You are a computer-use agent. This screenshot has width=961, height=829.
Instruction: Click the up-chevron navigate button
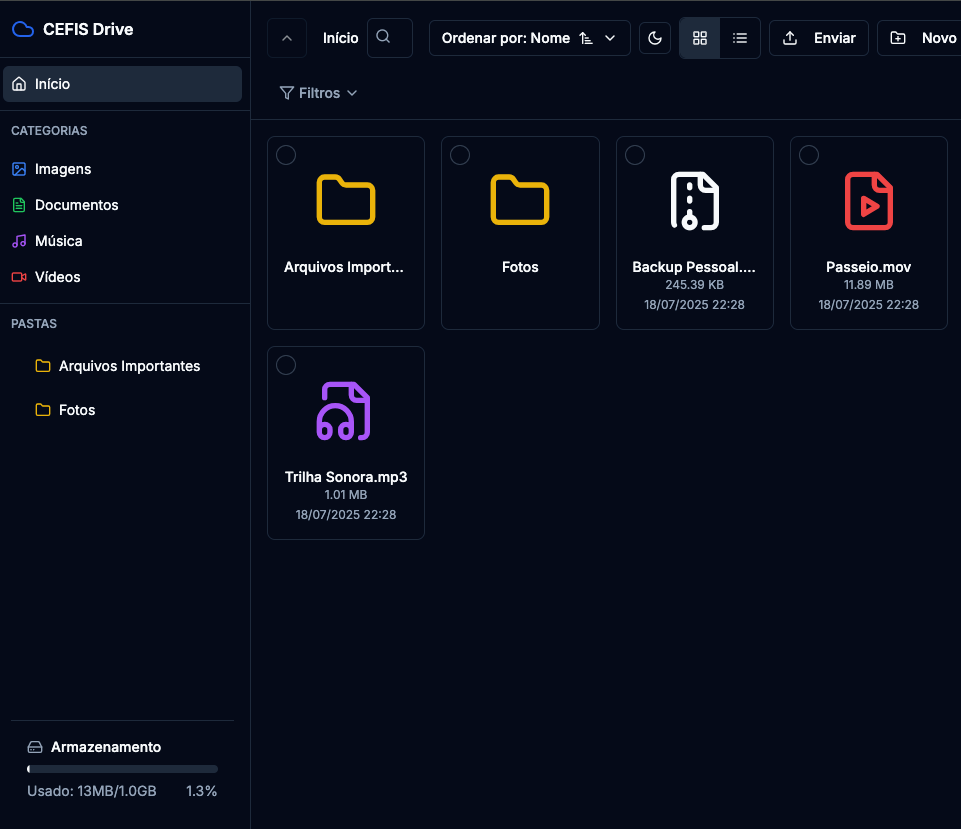click(x=287, y=38)
